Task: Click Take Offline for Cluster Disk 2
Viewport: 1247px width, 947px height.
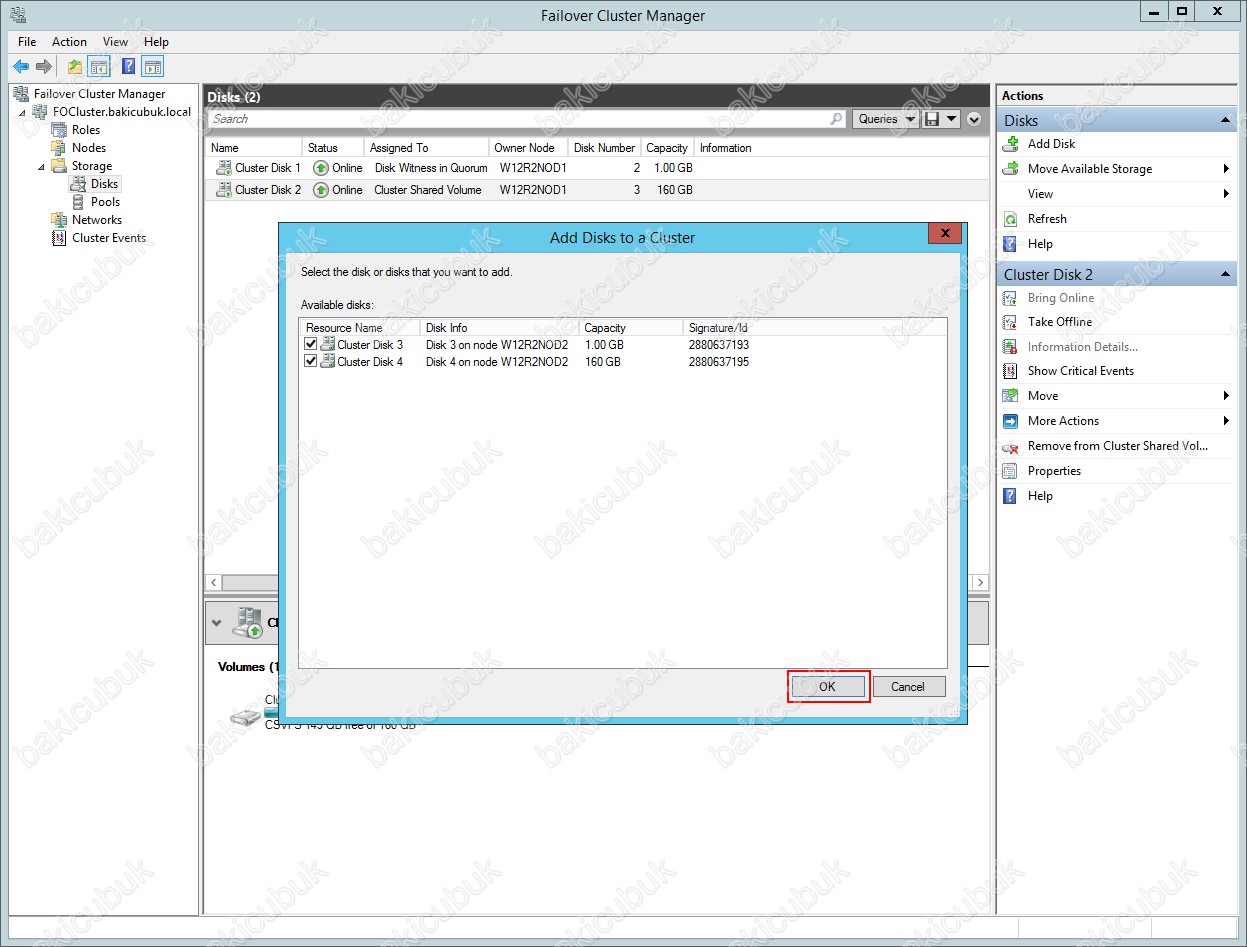Action: coord(1060,322)
